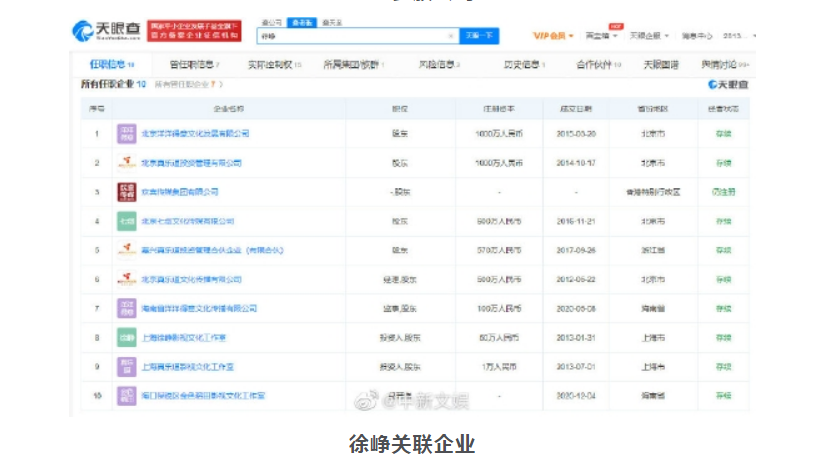Open the row 7 Hainan culture media company link
The height and width of the screenshot is (459, 832).
click(199, 308)
